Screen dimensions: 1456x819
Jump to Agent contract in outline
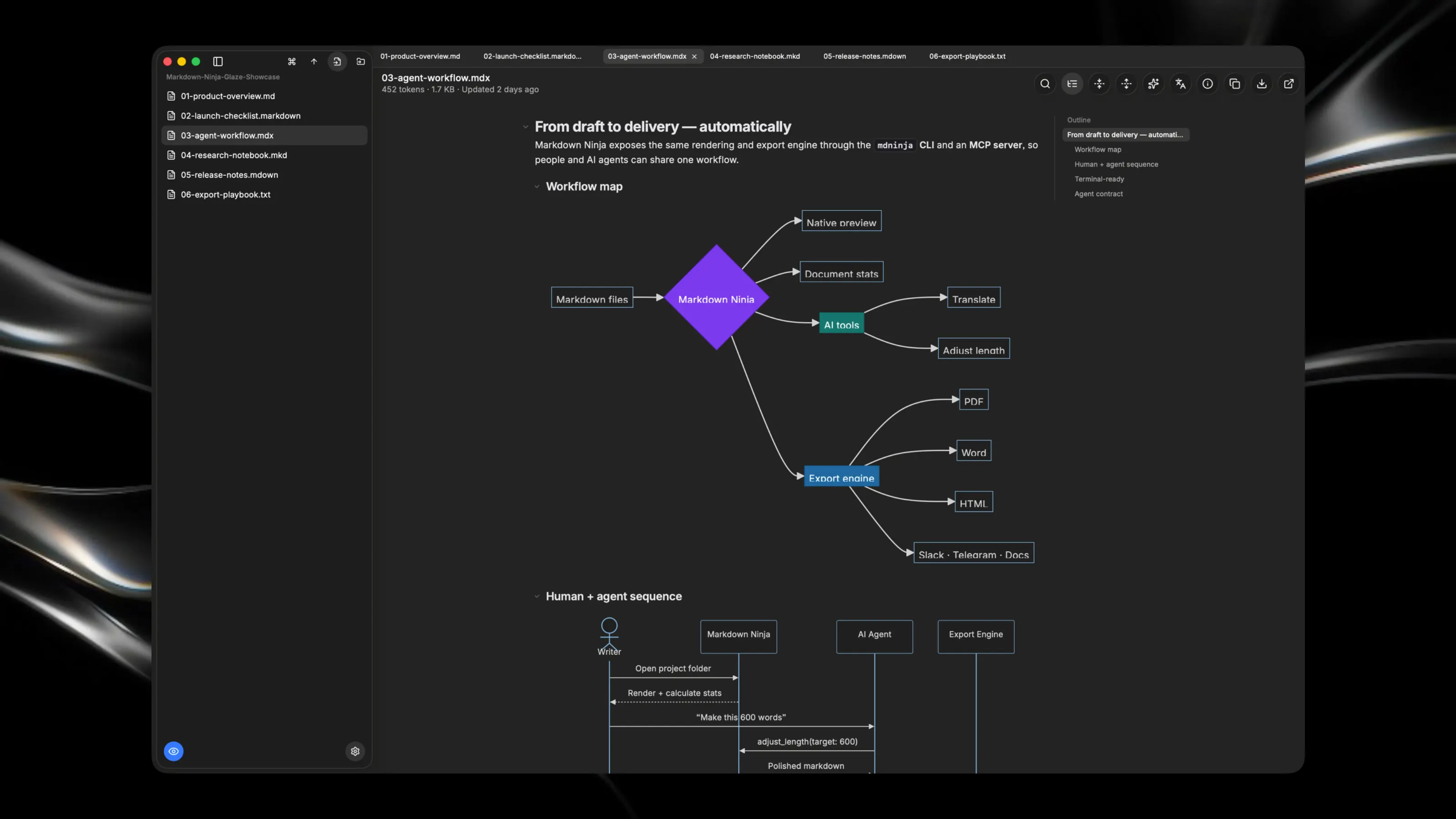pyautogui.click(x=1099, y=193)
